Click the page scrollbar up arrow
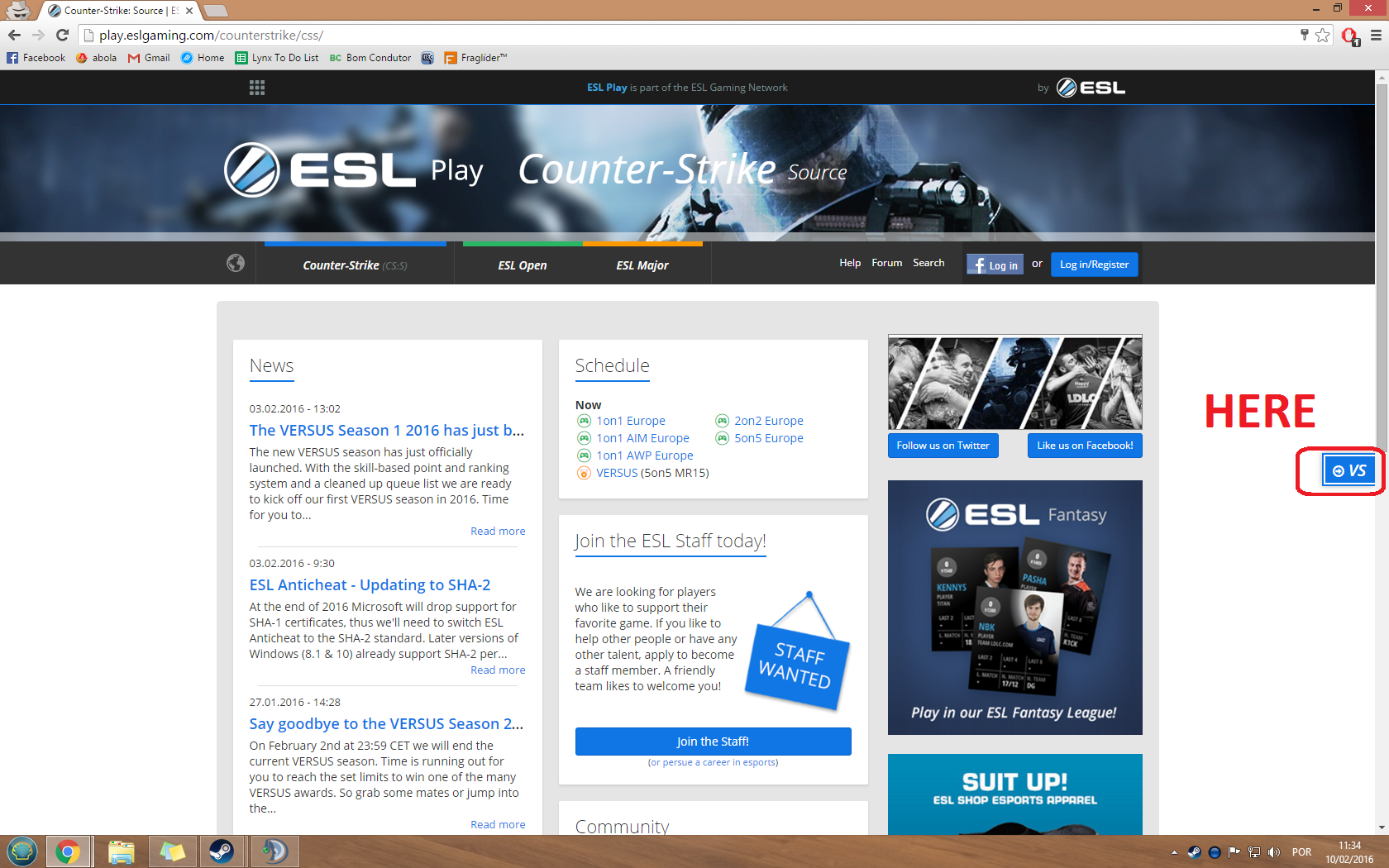1389x868 pixels. click(1382, 77)
